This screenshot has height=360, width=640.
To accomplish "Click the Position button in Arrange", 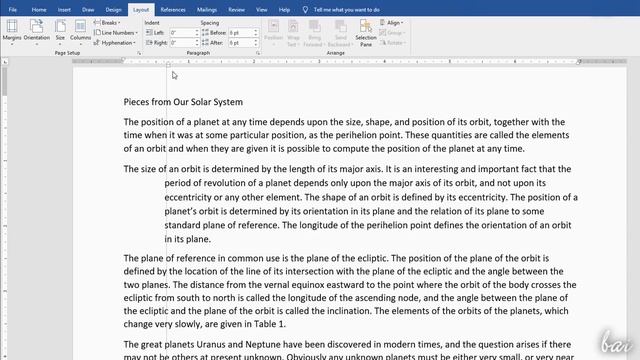I will tap(273, 33).
